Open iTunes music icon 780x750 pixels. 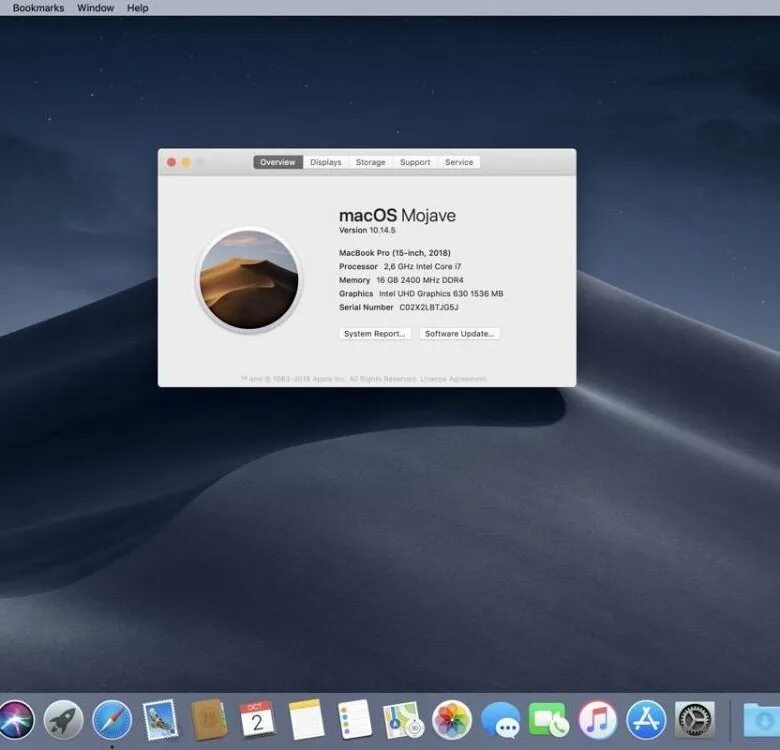(x=597, y=719)
